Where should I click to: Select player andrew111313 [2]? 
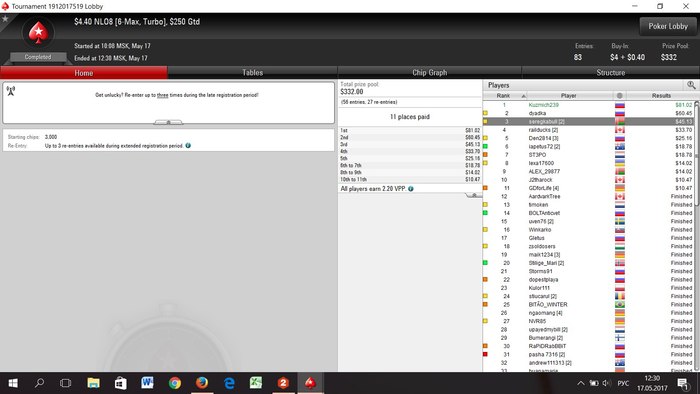[x=588, y=363]
